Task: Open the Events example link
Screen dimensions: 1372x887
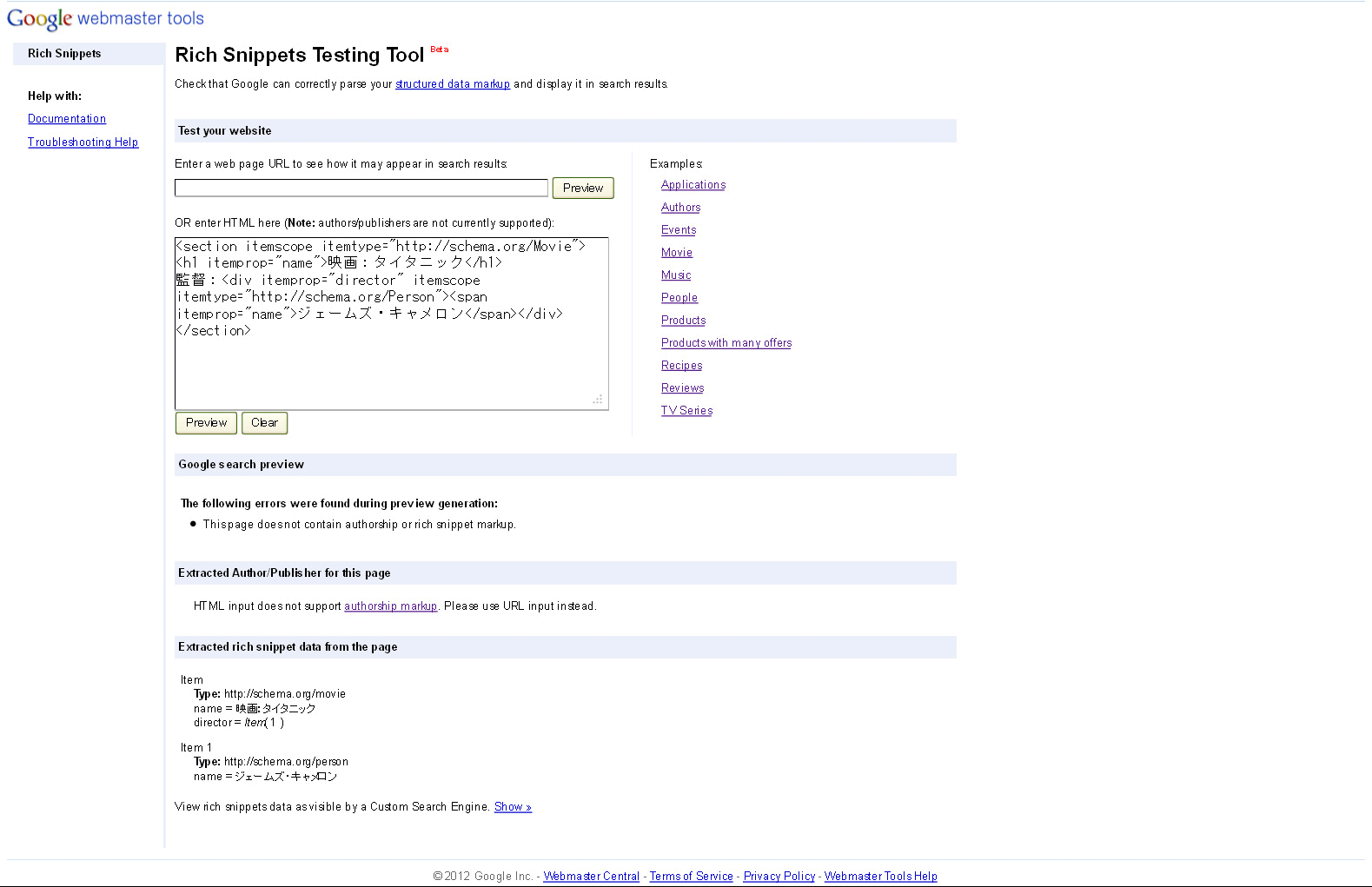Action: point(679,230)
